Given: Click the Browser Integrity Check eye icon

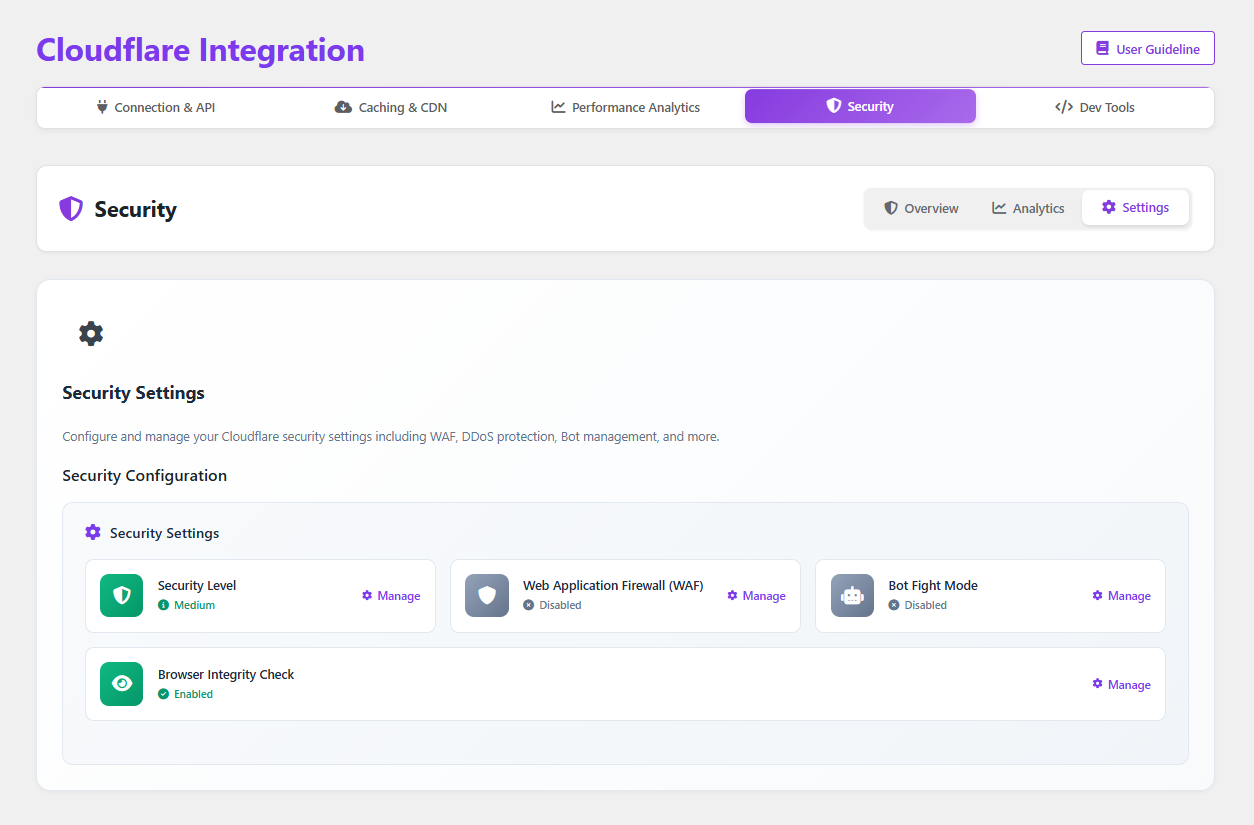Looking at the screenshot, I should tap(122, 684).
